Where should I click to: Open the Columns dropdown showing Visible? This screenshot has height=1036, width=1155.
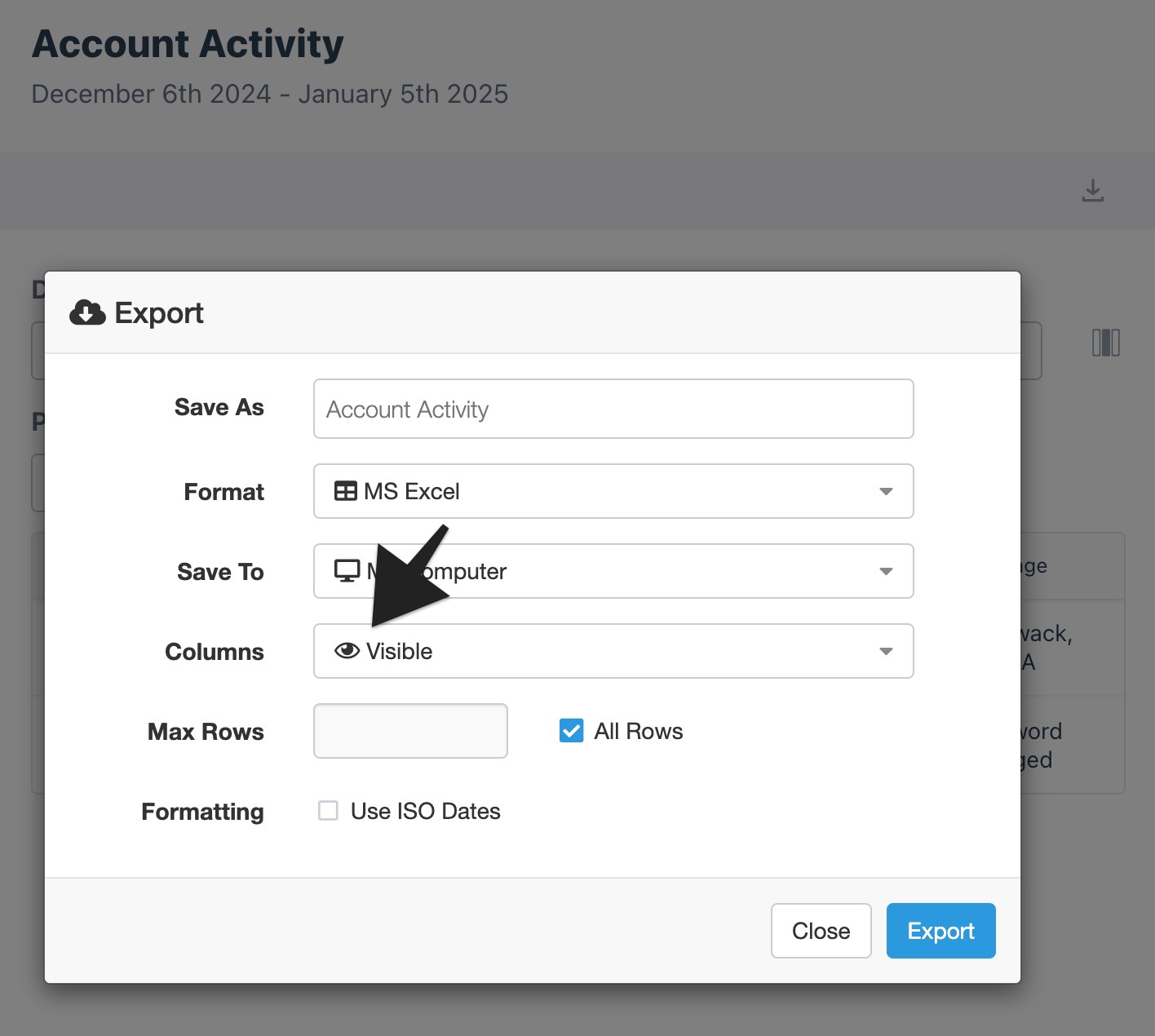pyautogui.click(x=613, y=651)
